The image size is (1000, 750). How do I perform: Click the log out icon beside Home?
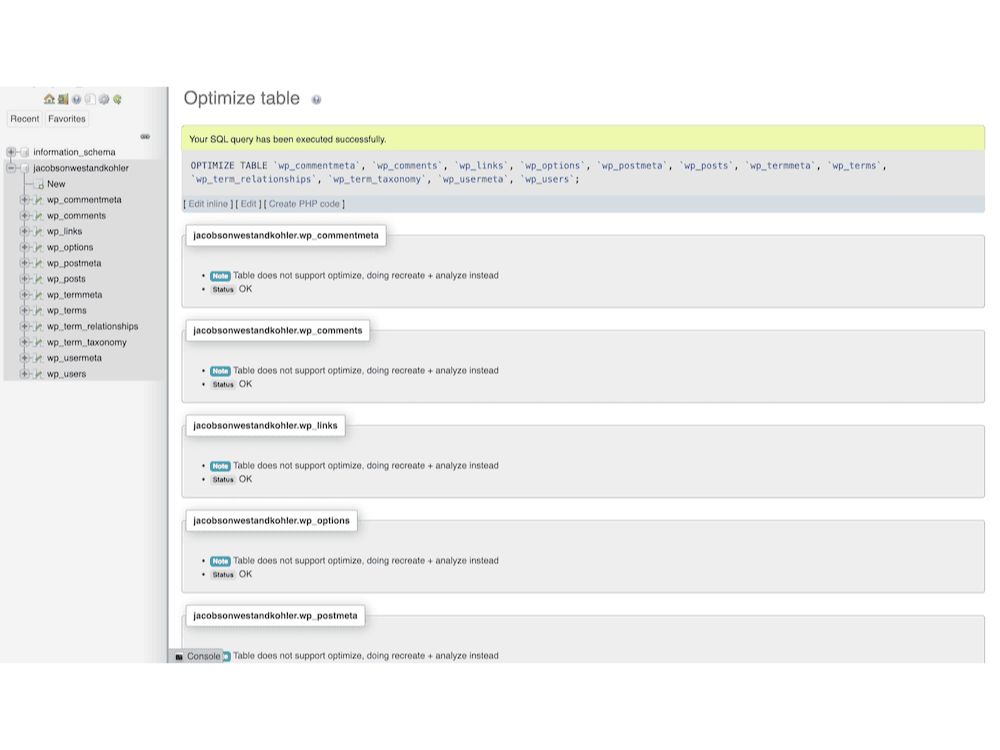[63, 99]
